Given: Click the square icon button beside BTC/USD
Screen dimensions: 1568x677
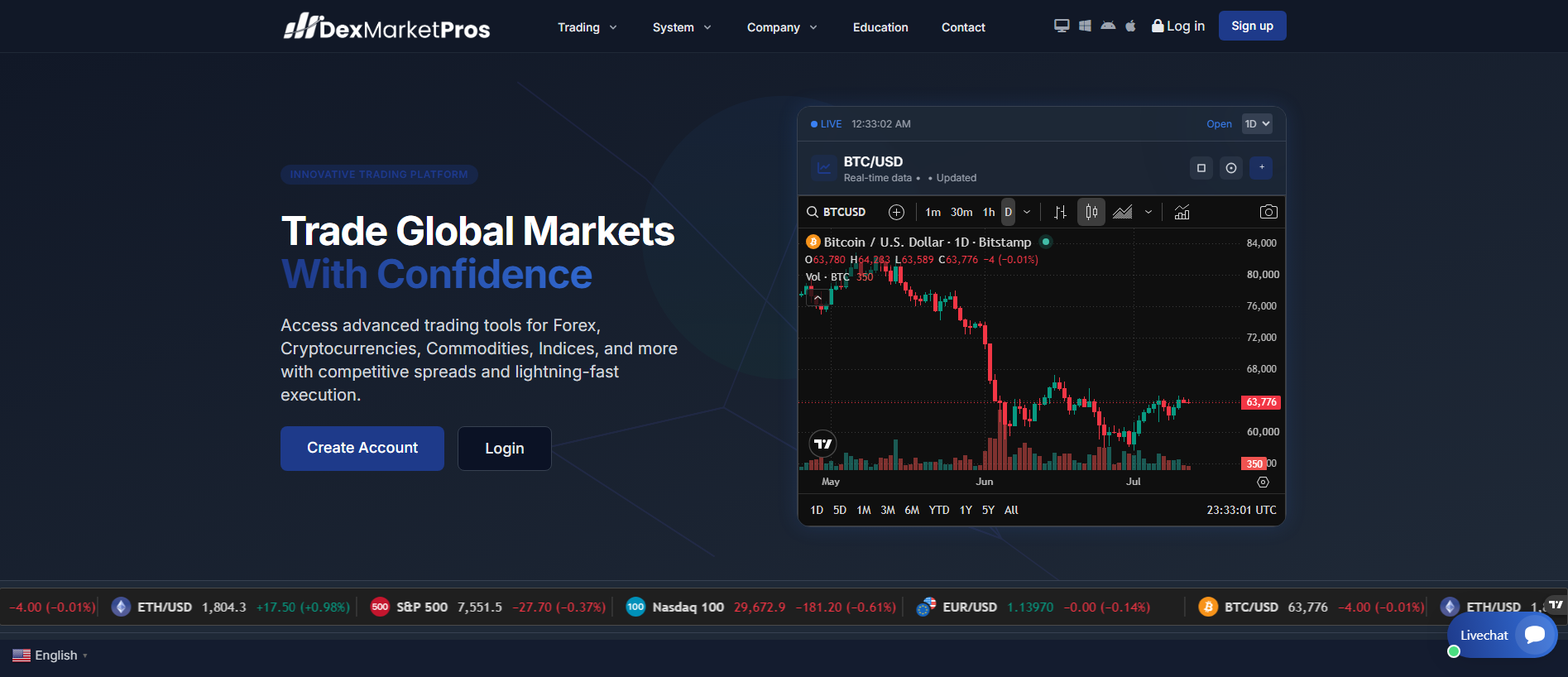Looking at the screenshot, I should coord(1201,168).
